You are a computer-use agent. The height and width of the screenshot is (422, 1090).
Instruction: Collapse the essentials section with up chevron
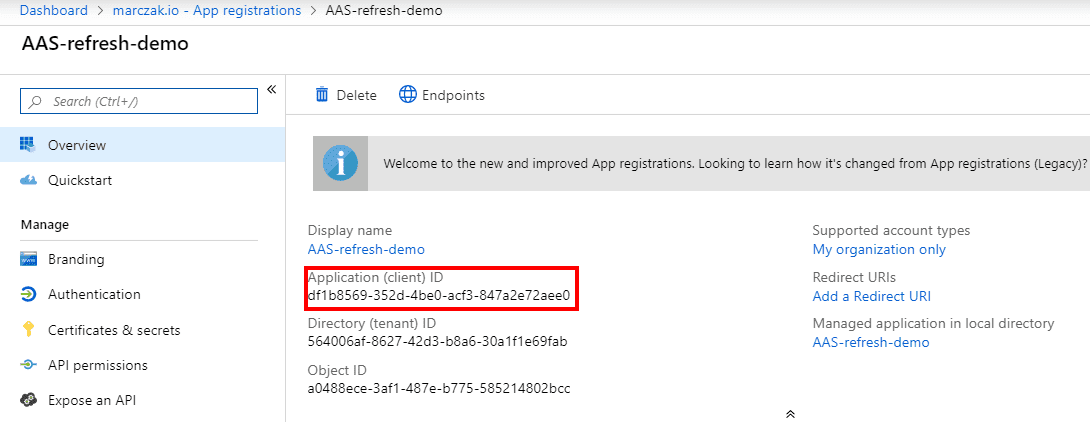click(x=789, y=412)
